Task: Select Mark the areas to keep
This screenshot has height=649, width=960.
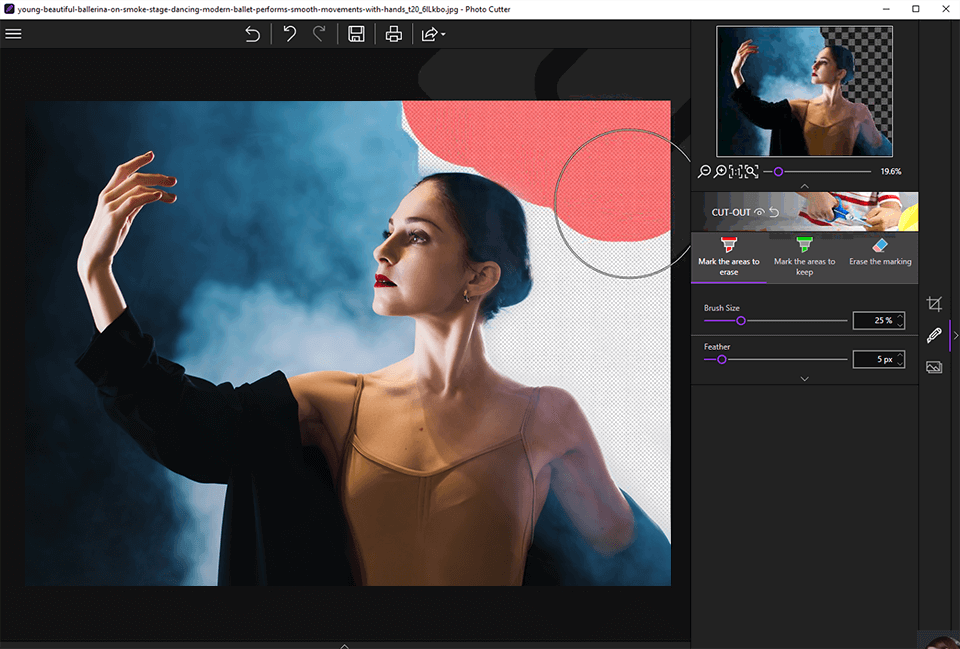Action: (x=804, y=256)
